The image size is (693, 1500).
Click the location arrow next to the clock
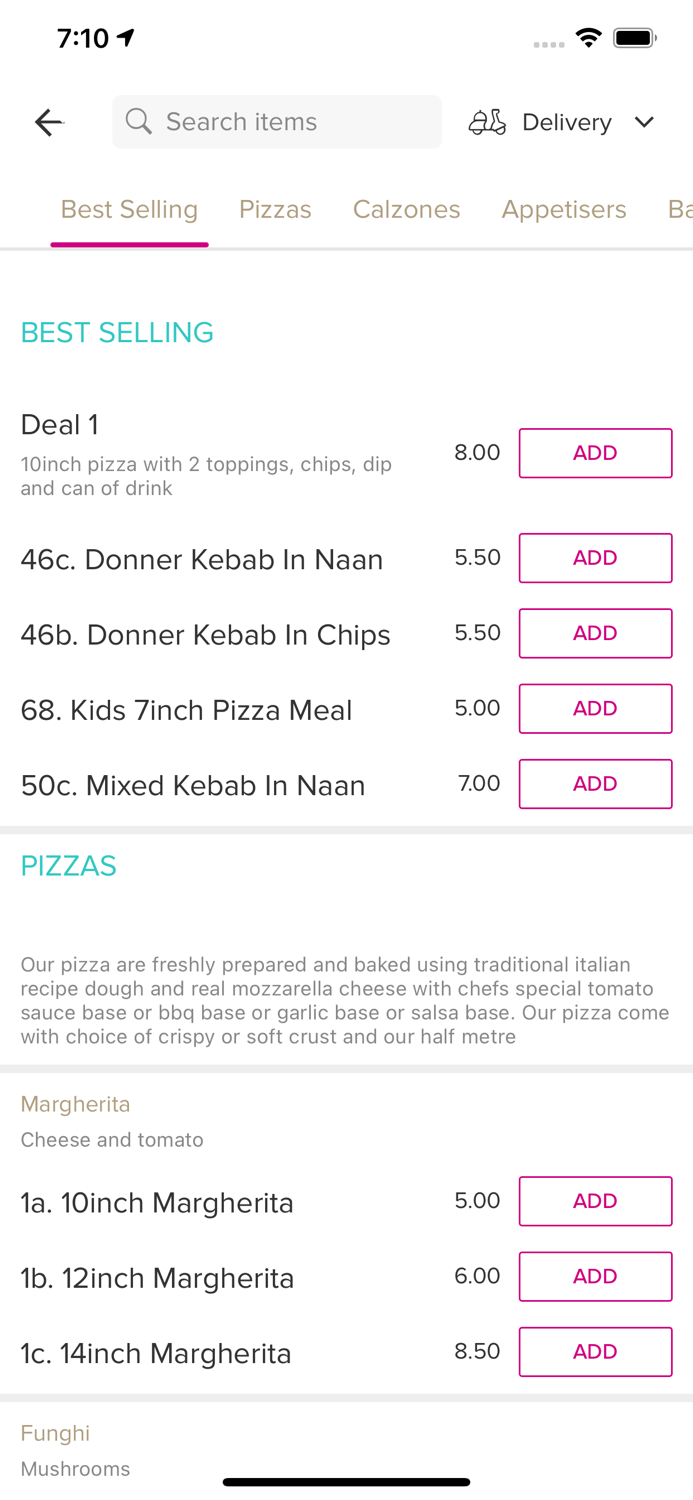(124, 37)
